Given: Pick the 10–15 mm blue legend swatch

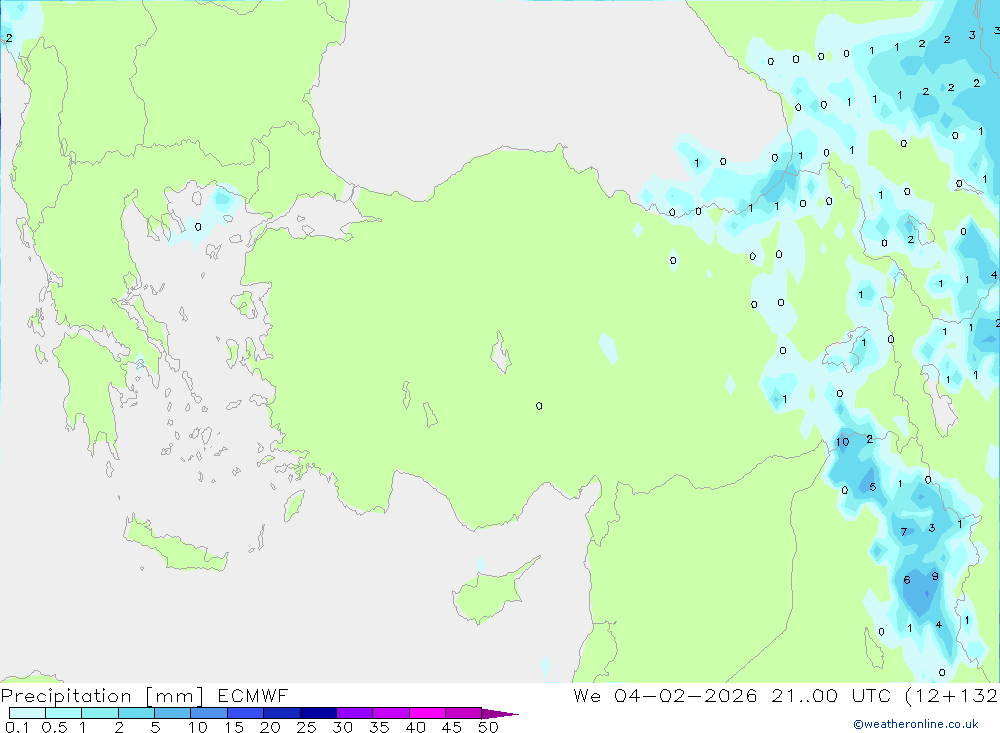Looking at the screenshot, I should coord(209,713).
